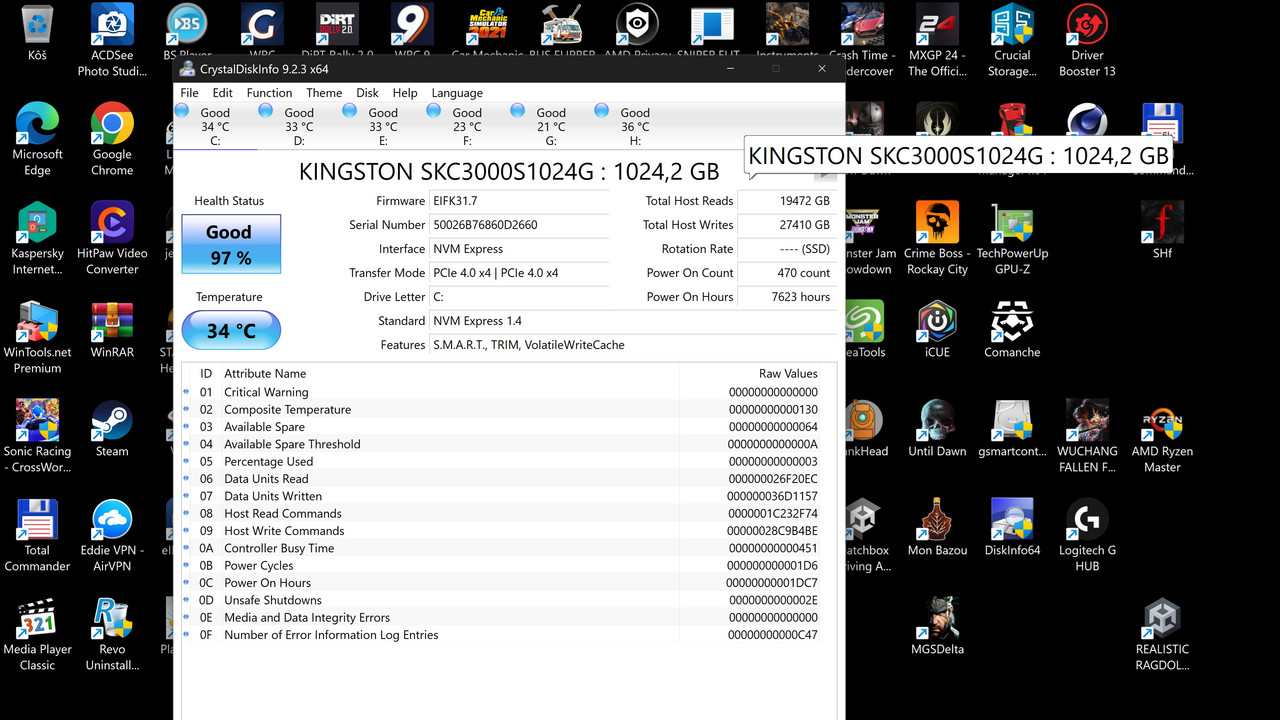Viewport: 1280px width, 720px height.
Task: Click the Firmware value EIFK31.7
Action: pyautogui.click(x=519, y=201)
